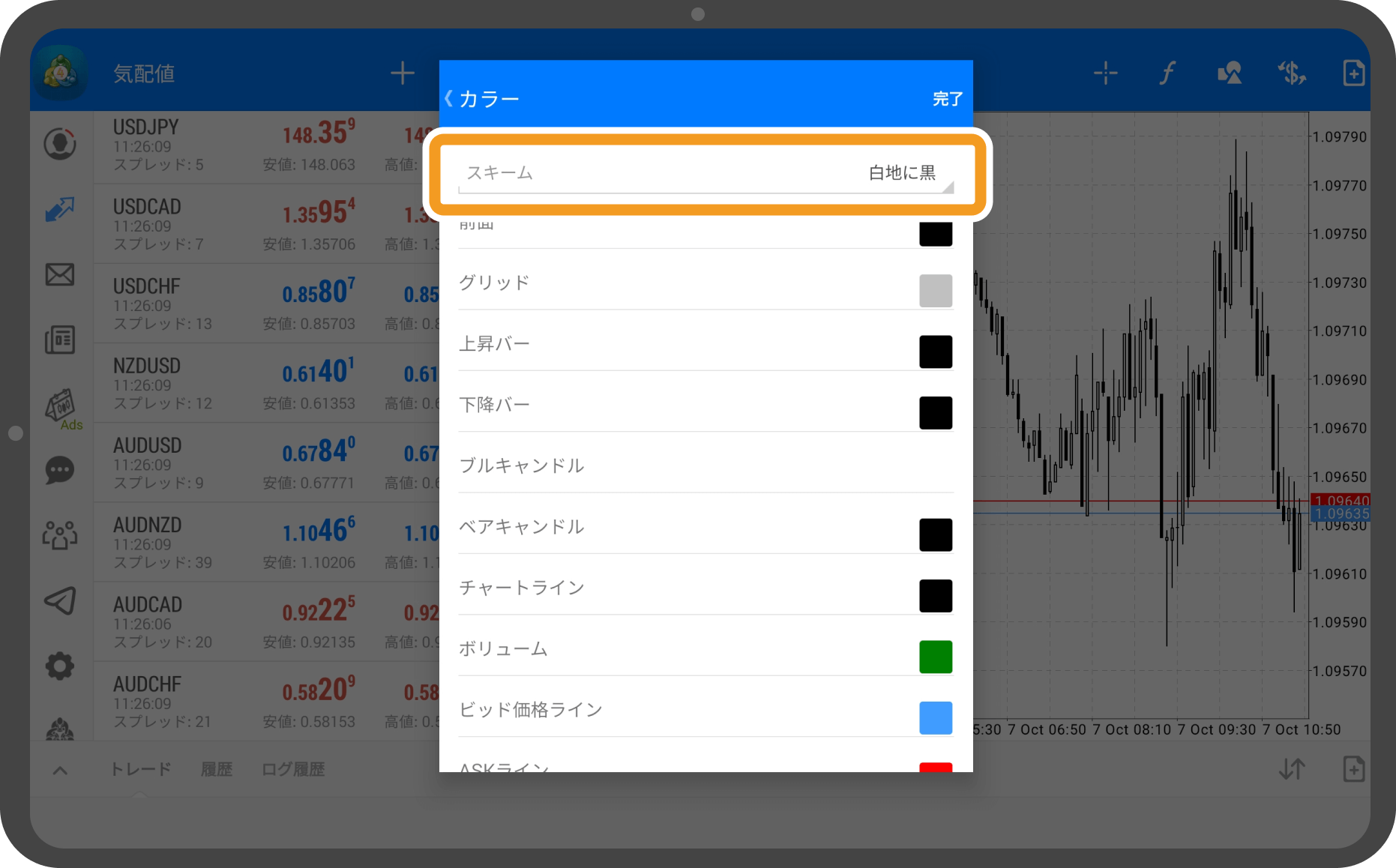The width and height of the screenshot is (1396, 868).
Task: Open the indicators f icon
Action: click(x=1167, y=73)
